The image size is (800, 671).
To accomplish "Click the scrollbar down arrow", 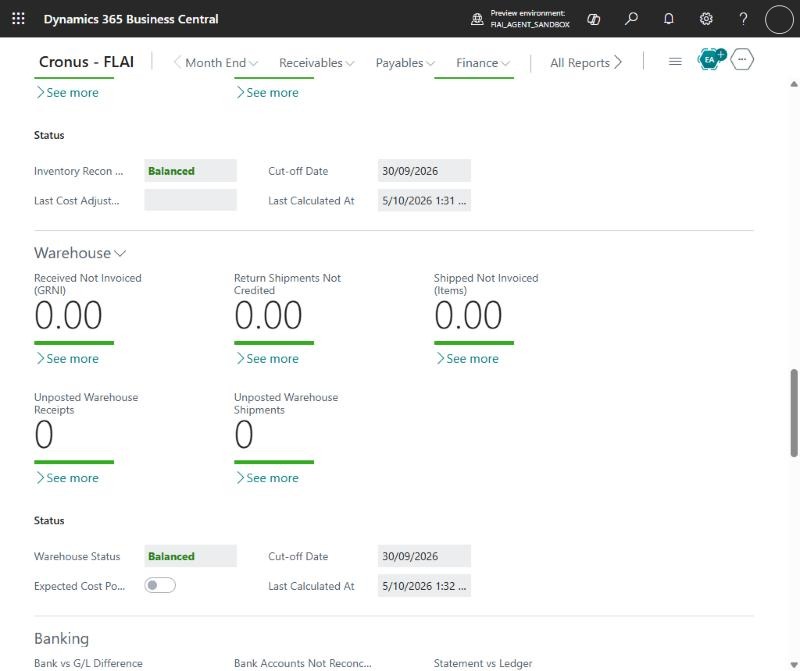I will [x=793, y=664].
